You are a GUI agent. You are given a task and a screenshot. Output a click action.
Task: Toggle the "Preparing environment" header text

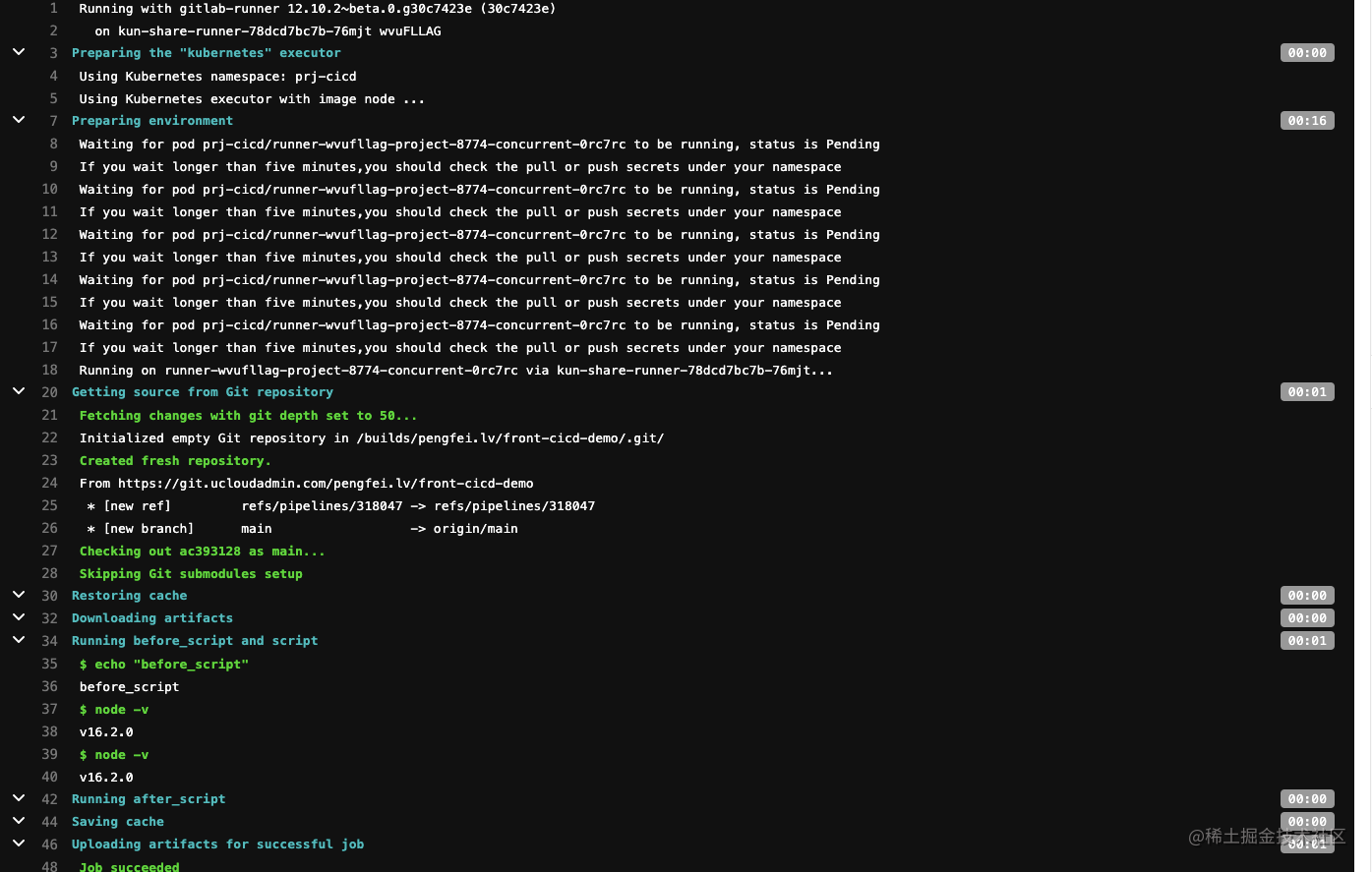(152, 120)
